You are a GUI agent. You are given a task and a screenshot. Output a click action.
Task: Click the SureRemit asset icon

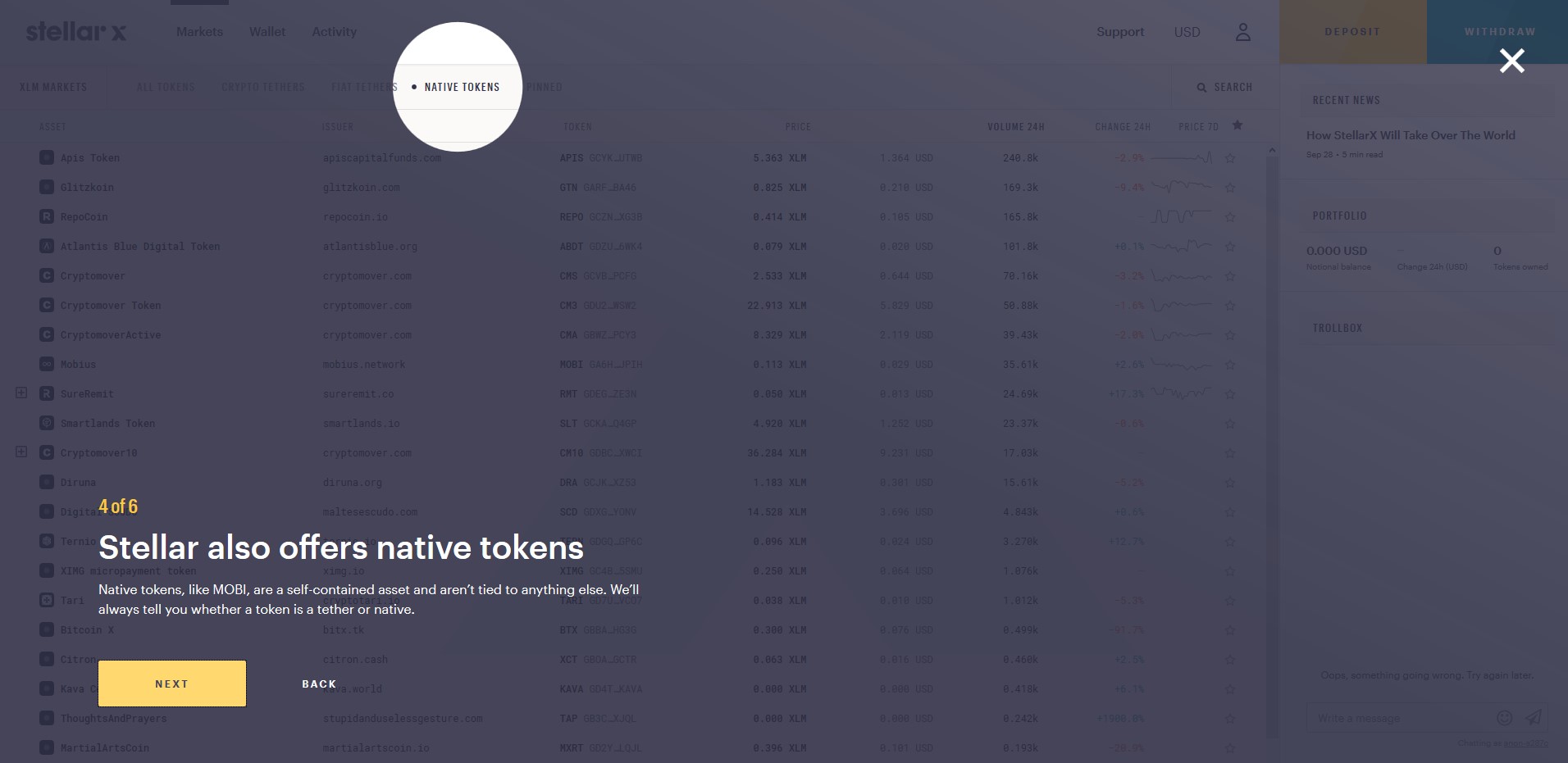tap(47, 393)
